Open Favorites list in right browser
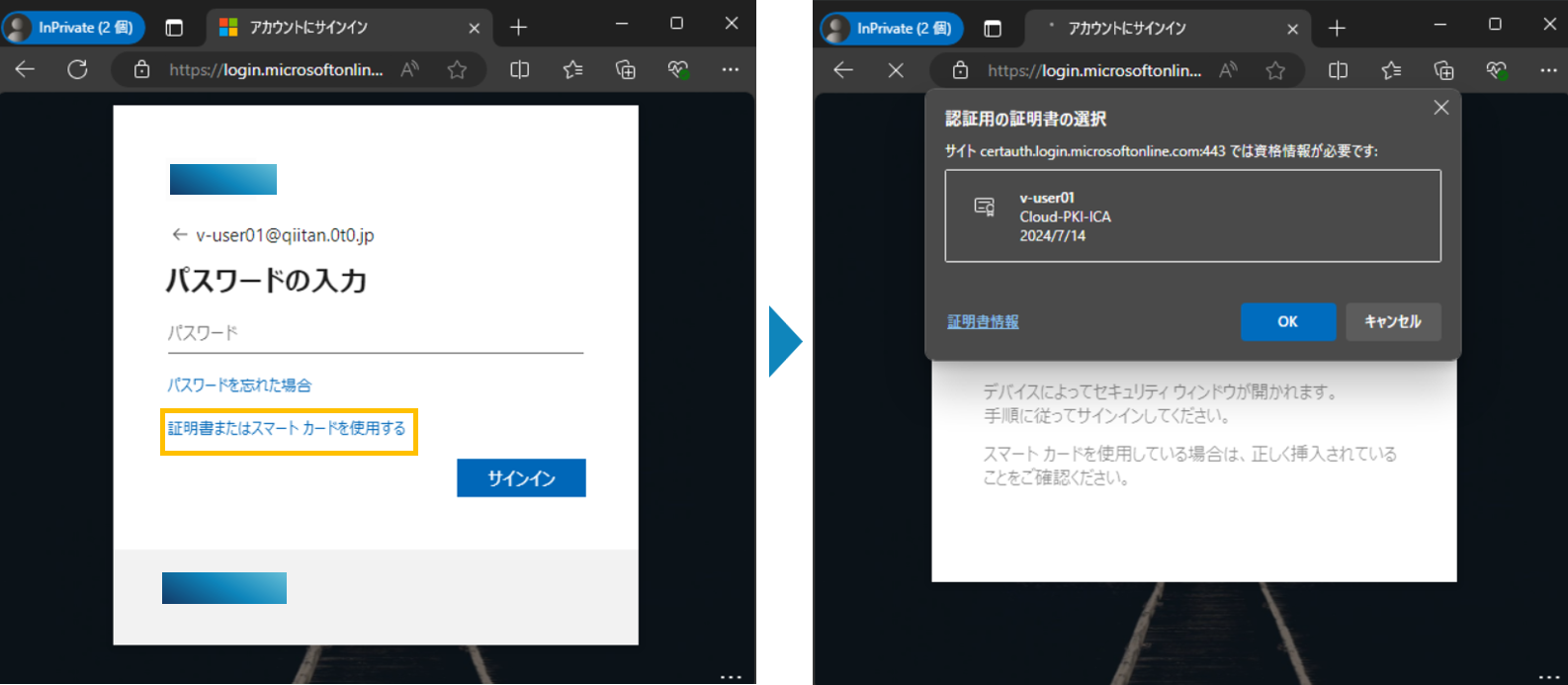 point(1391,70)
